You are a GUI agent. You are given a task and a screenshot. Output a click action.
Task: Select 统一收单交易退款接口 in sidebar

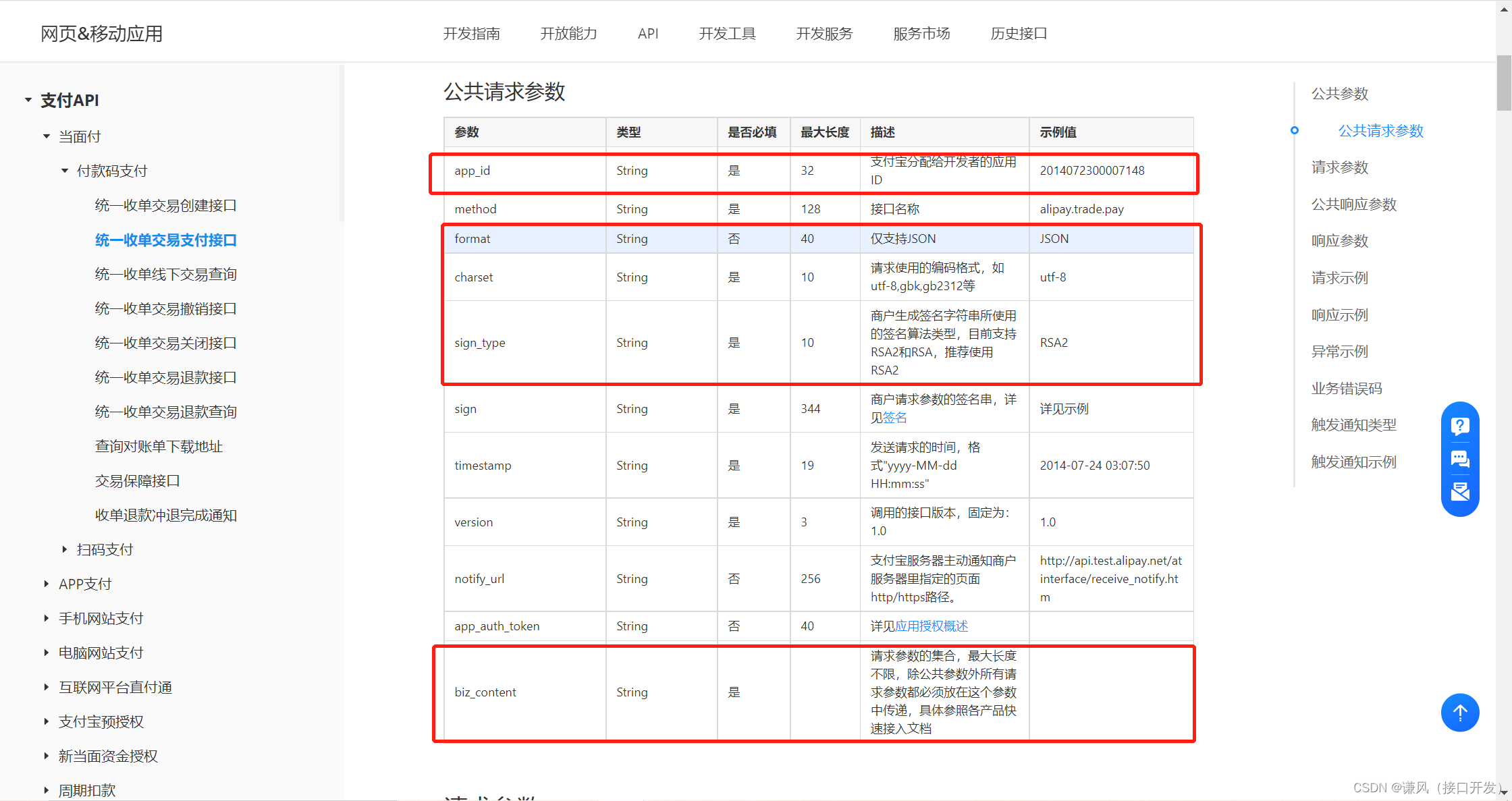(x=165, y=377)
